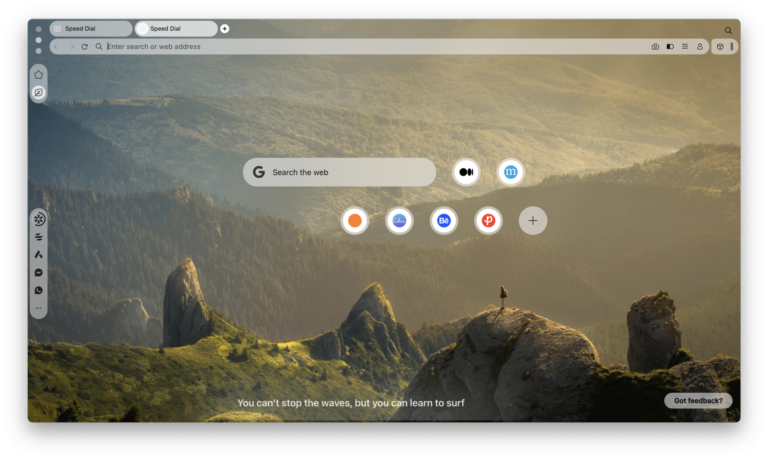Open the Aria compass icon in sidebar
The height and width of the screenshot is (459, 768).
click(x=39, y=93)
